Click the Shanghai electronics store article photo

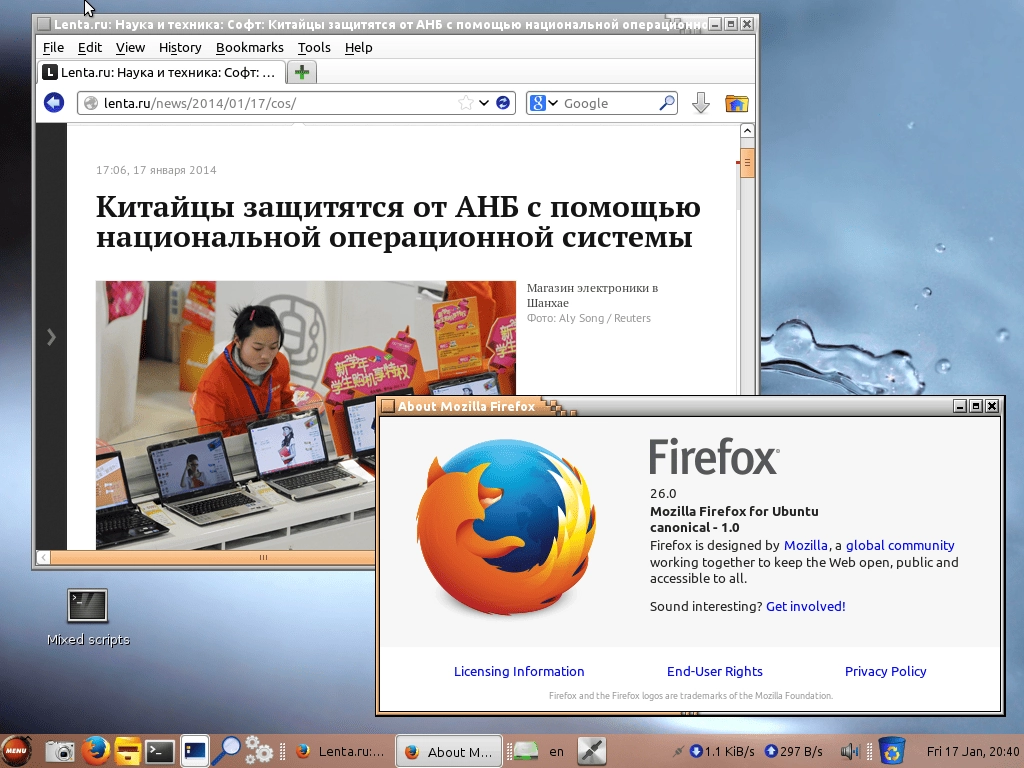tap(306, 415)
